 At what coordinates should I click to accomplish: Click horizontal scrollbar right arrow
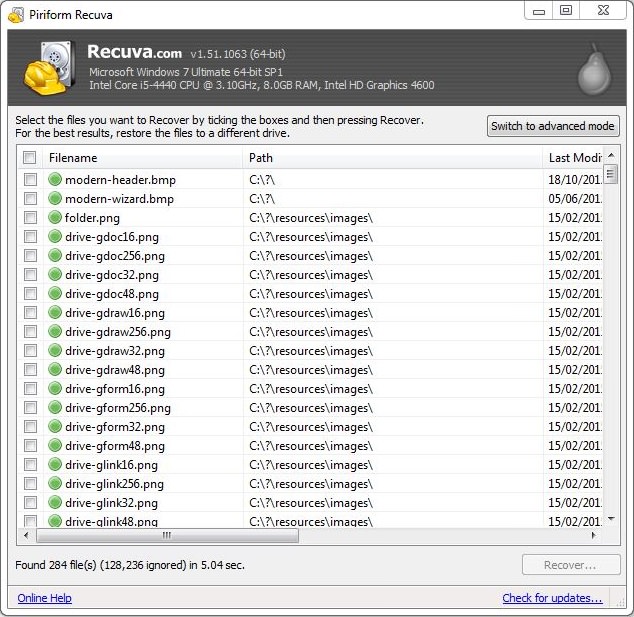pos(594,535)
